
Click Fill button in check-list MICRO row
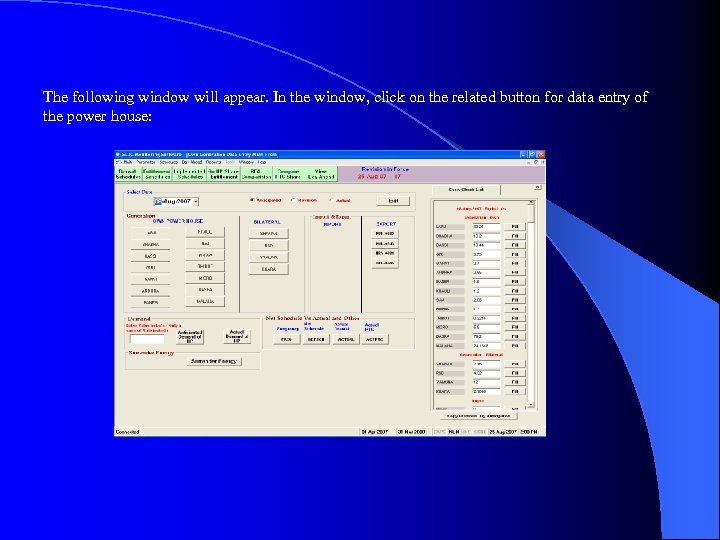click(x=515, y=327)
